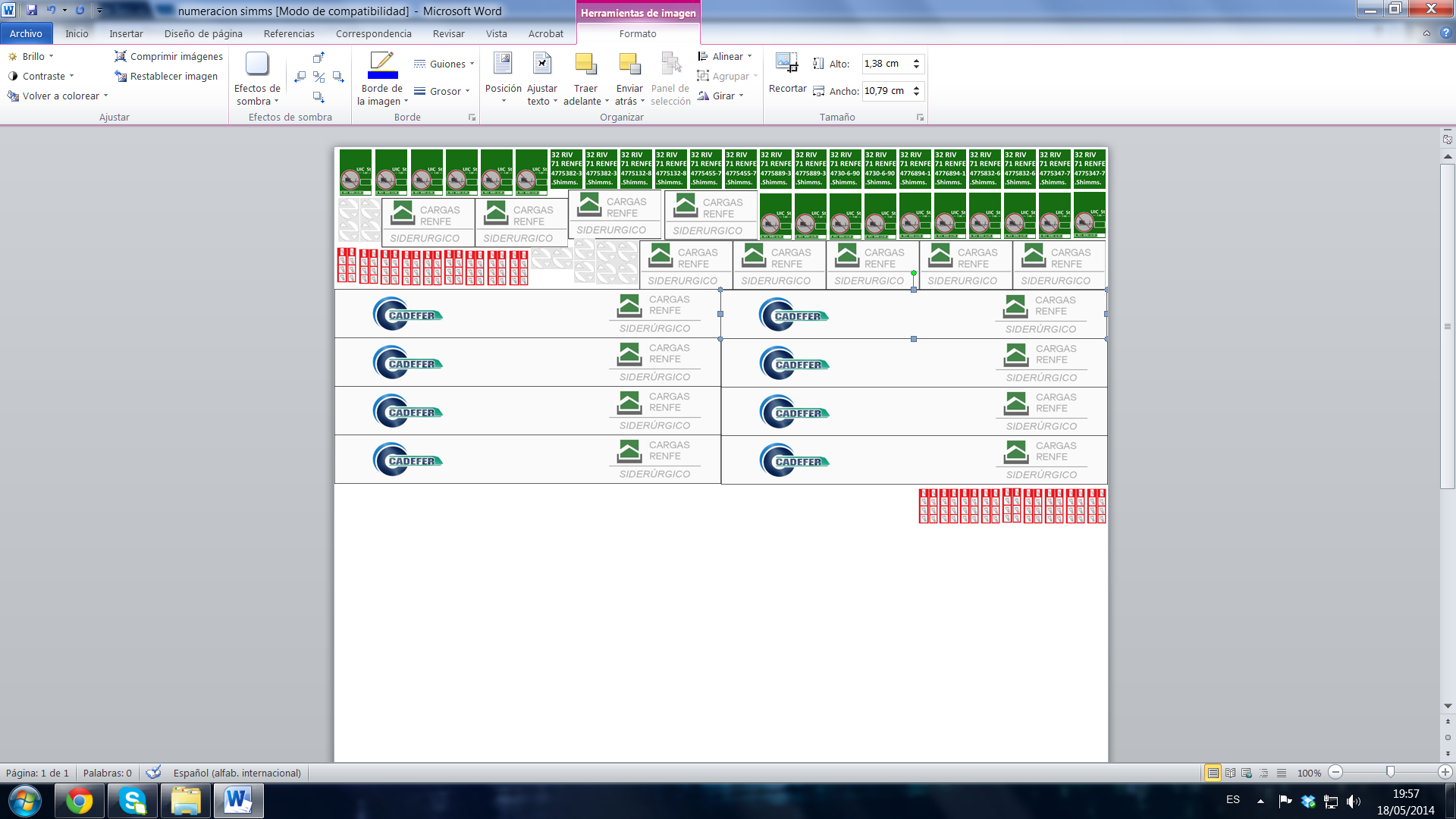Expand the Alinear dropdown
The image size is (1456, 819).
pyautogui.click(x=725, y=56)
